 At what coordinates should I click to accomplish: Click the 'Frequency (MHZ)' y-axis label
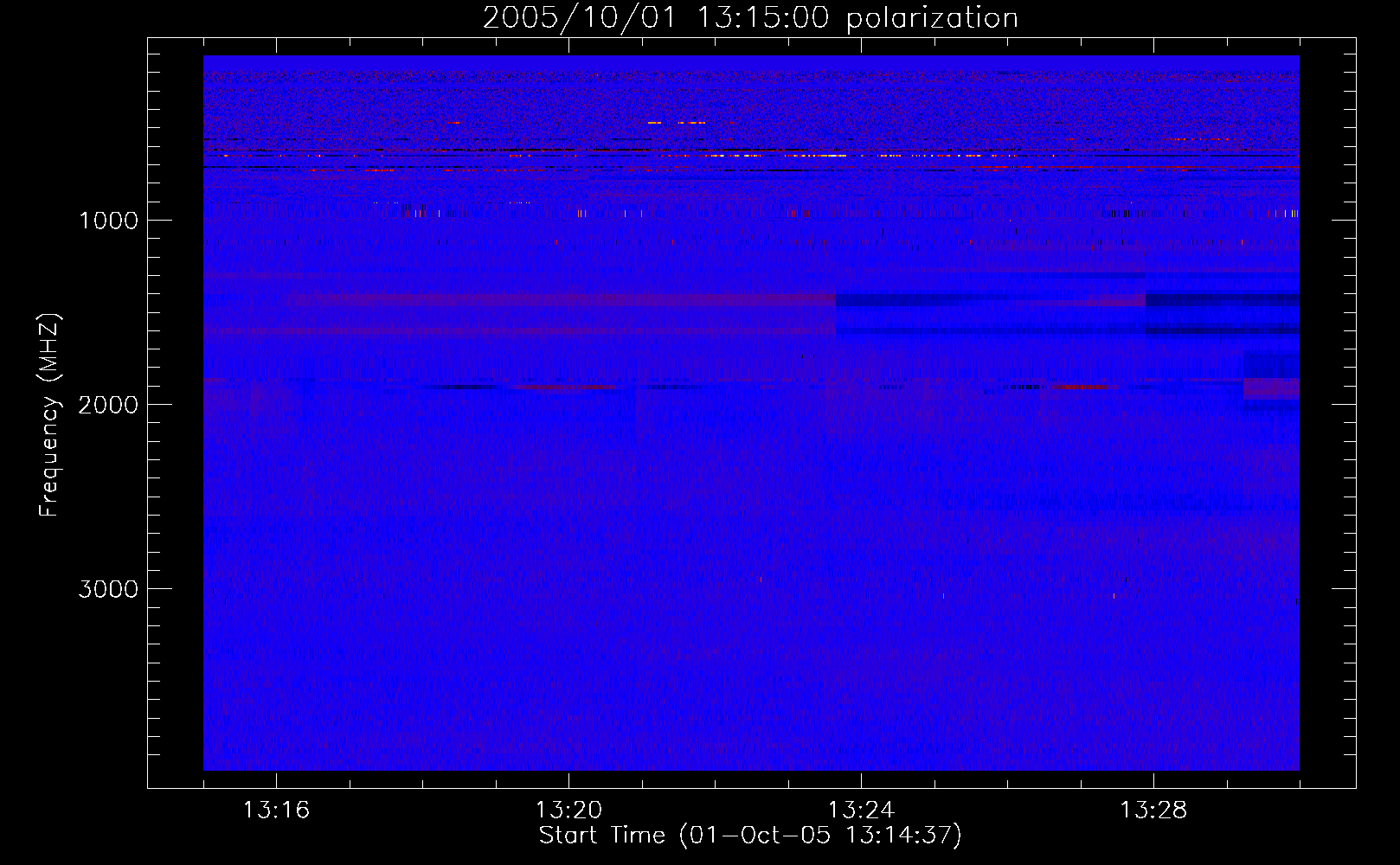click(49, 415)
